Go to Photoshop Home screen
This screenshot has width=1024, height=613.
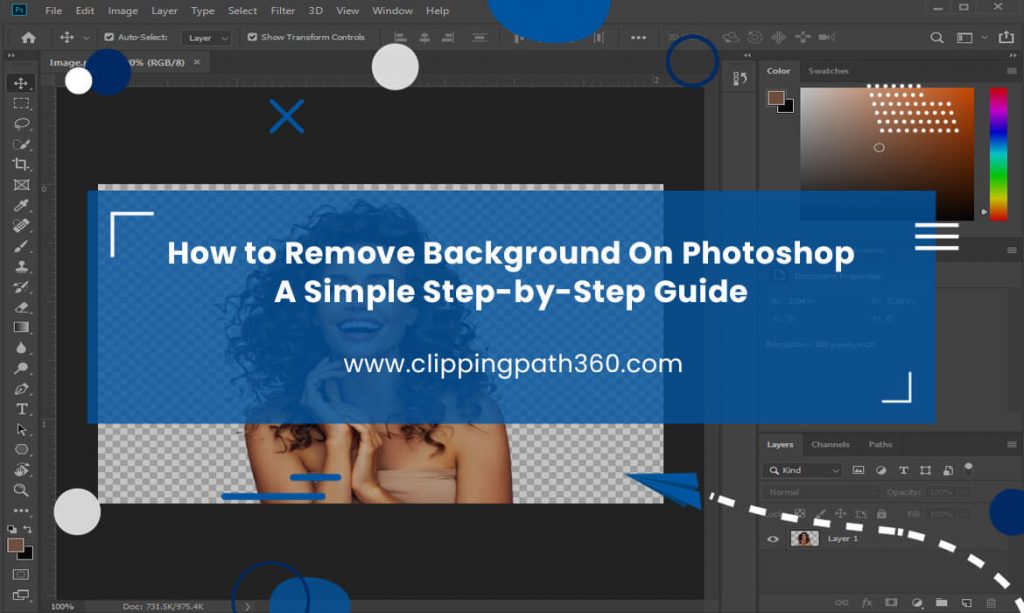28,37
